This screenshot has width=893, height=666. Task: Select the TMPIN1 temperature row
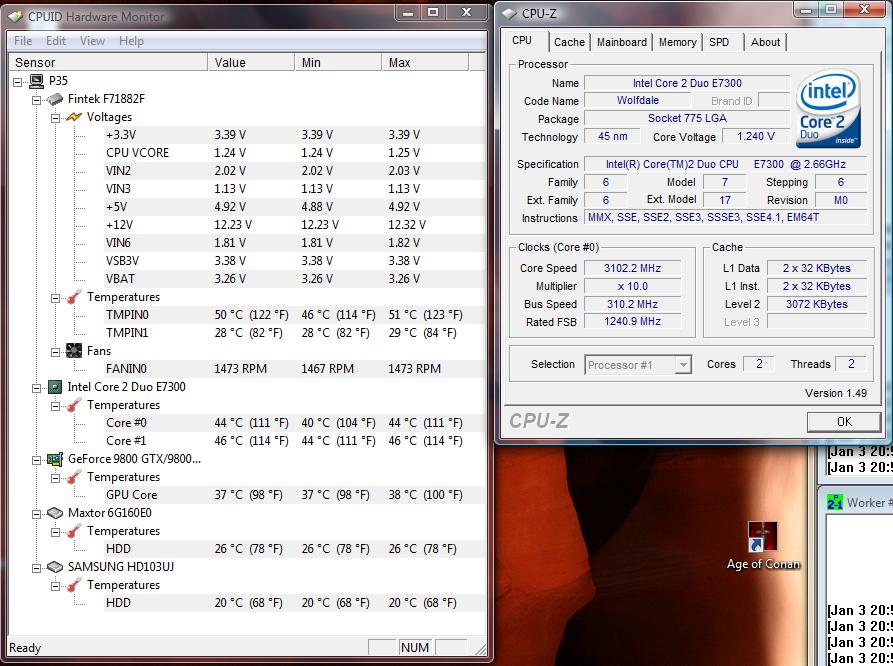pos(293,333)
